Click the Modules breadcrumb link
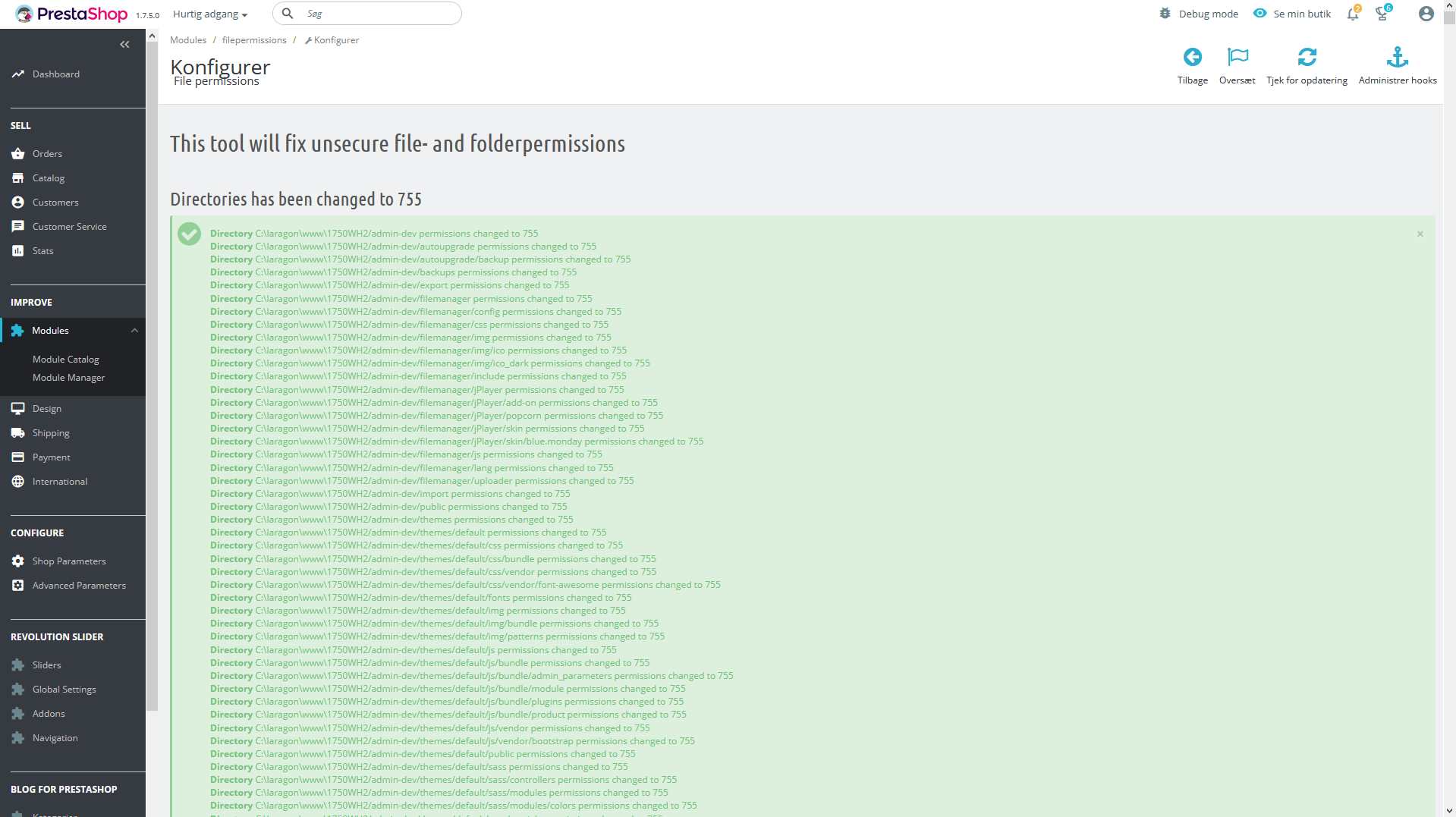This screenshot has width=1456, height=817. [x=188, y=40]
